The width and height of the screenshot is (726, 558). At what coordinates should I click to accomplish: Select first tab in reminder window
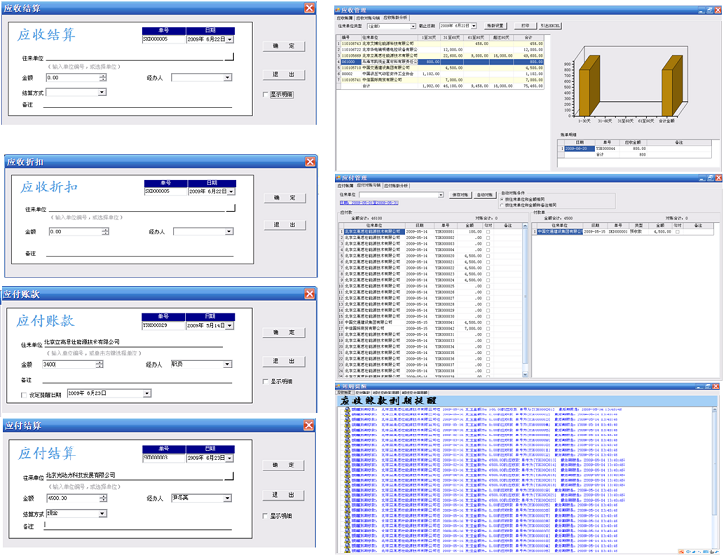coord(345,393)
